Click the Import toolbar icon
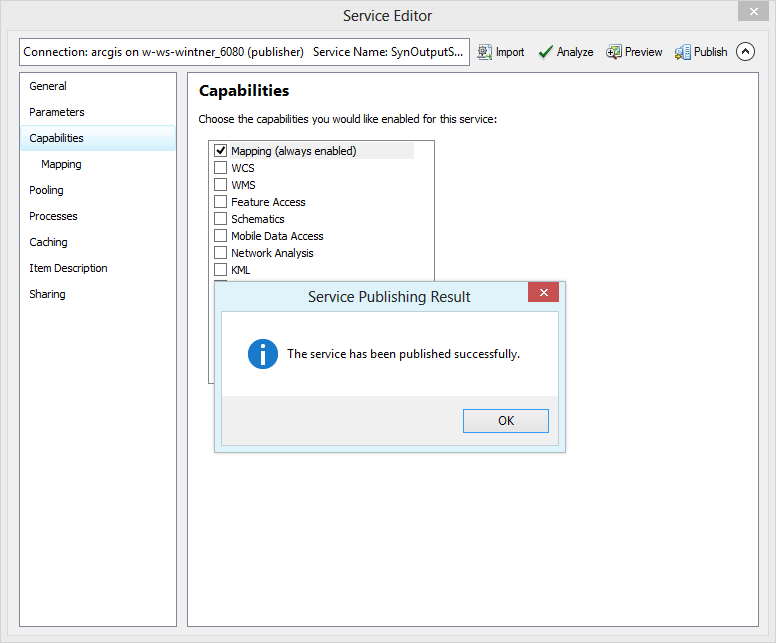The width and height of the screenshot is (776, 643). [485, 52]
